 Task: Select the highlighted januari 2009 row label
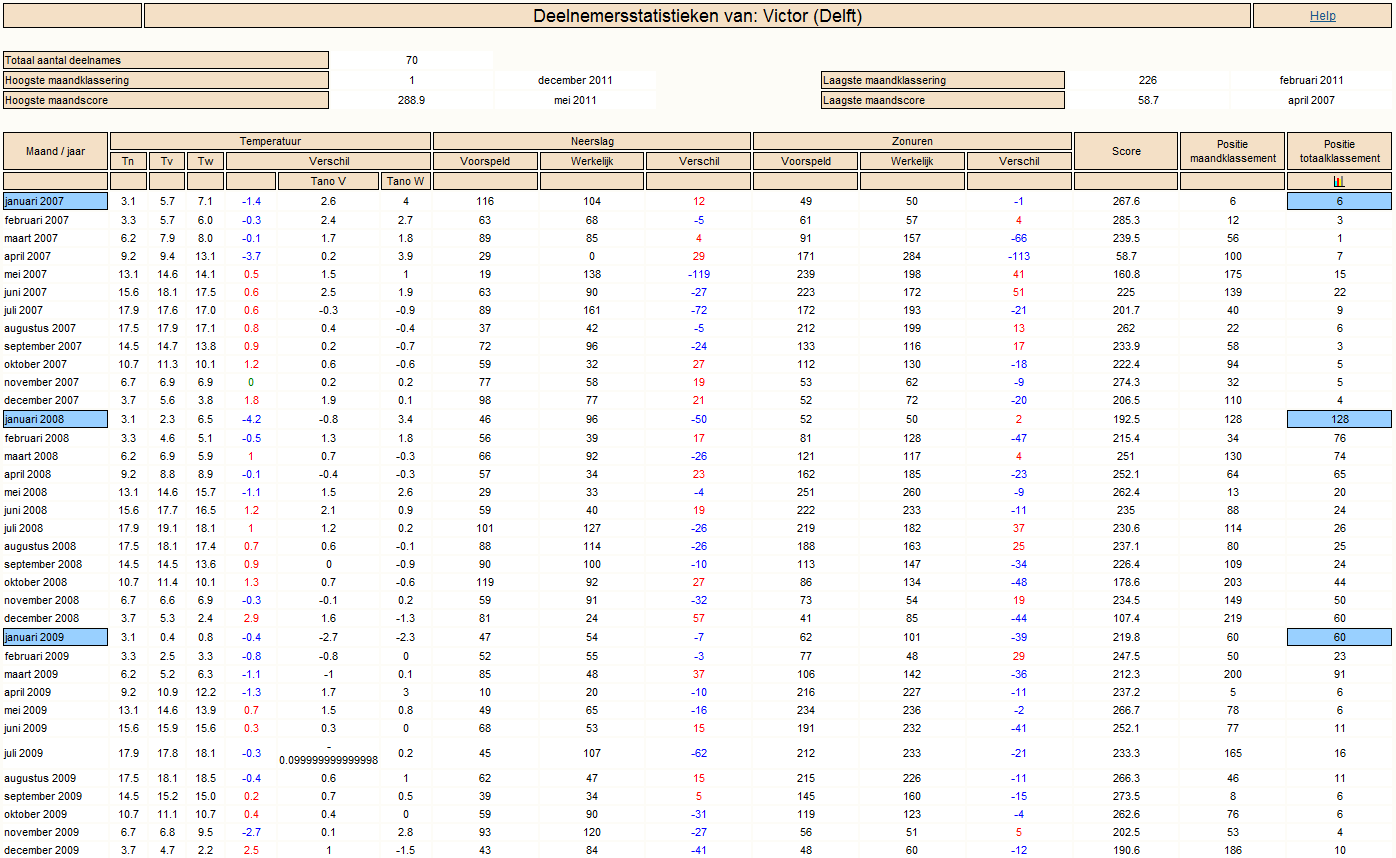click(x=55, y=637)
